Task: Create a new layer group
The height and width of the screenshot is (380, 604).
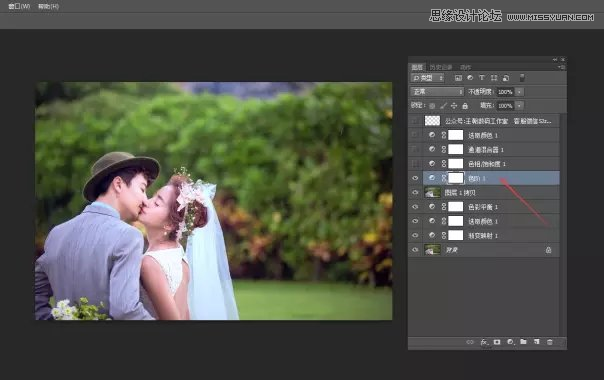Action: (523, 341)
